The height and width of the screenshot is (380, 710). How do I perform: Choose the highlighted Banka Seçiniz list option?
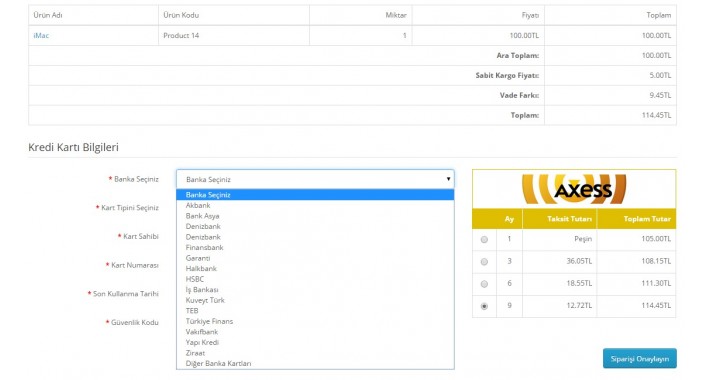[315, 195]
